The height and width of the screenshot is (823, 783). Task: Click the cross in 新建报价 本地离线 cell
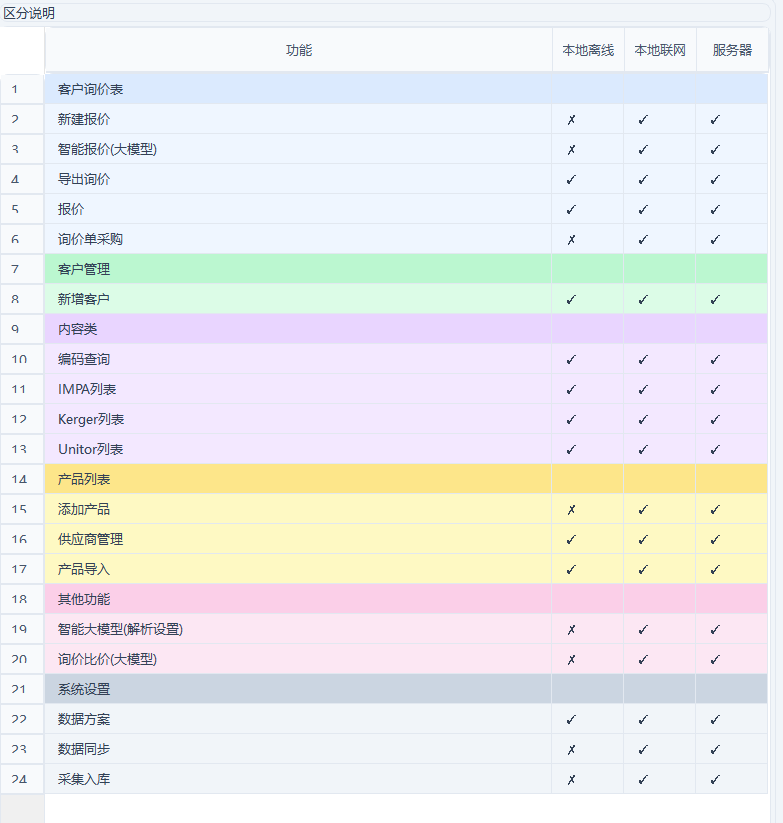click(x=572, y=120)
